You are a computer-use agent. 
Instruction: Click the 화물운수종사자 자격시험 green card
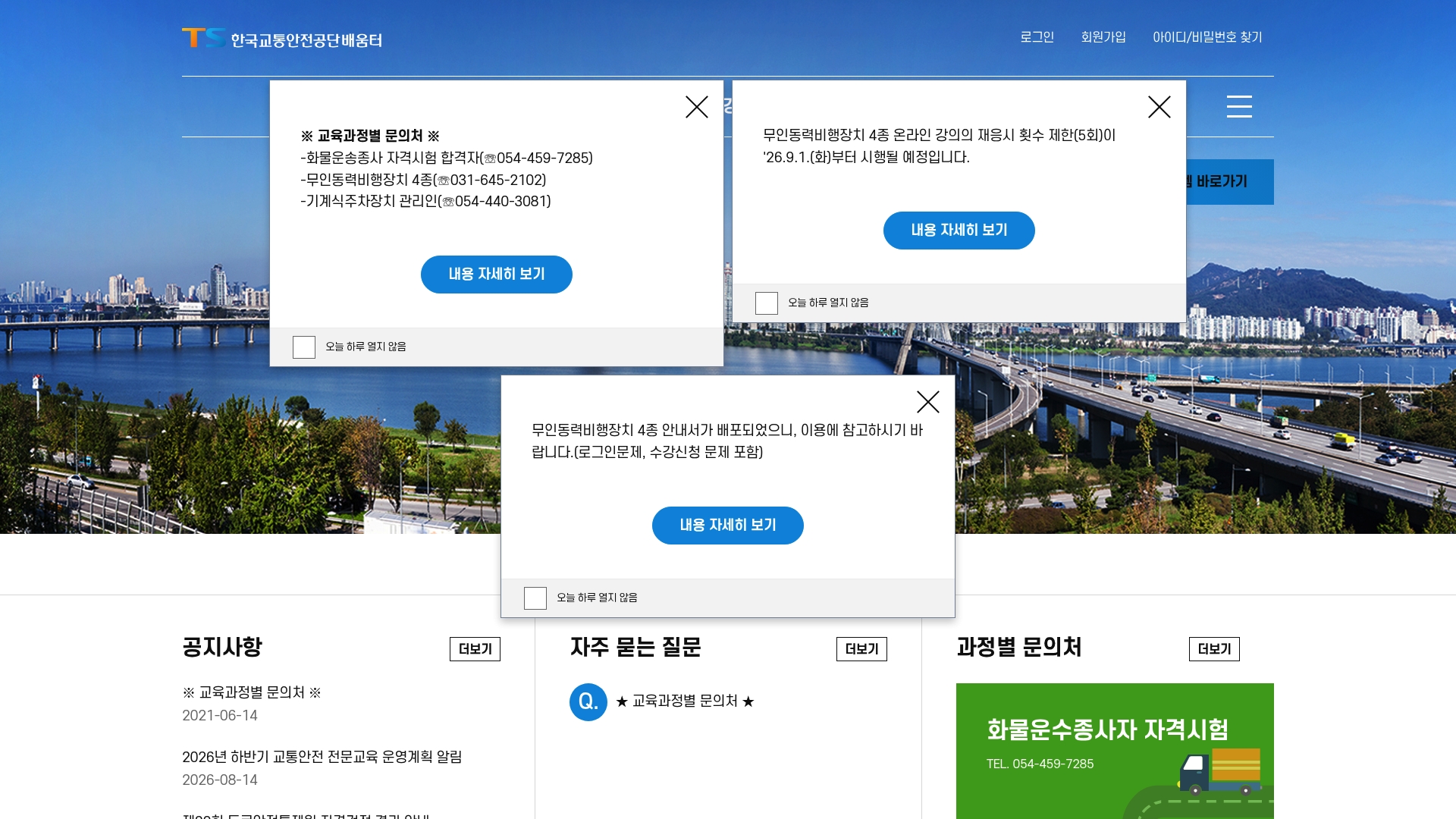coord(1115,751)
